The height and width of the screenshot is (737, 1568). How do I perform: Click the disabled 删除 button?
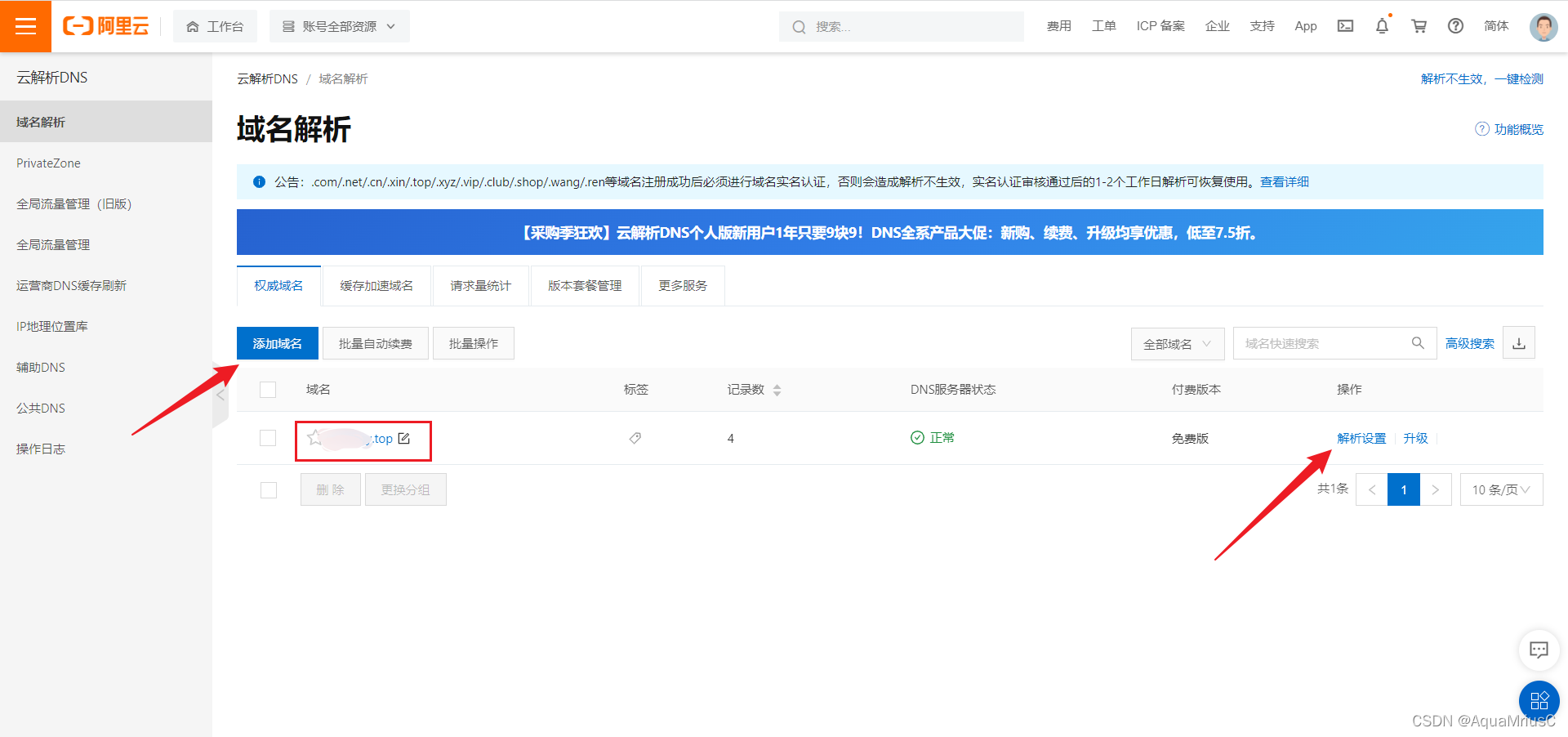pyautogui.click(x=331, y=489)
